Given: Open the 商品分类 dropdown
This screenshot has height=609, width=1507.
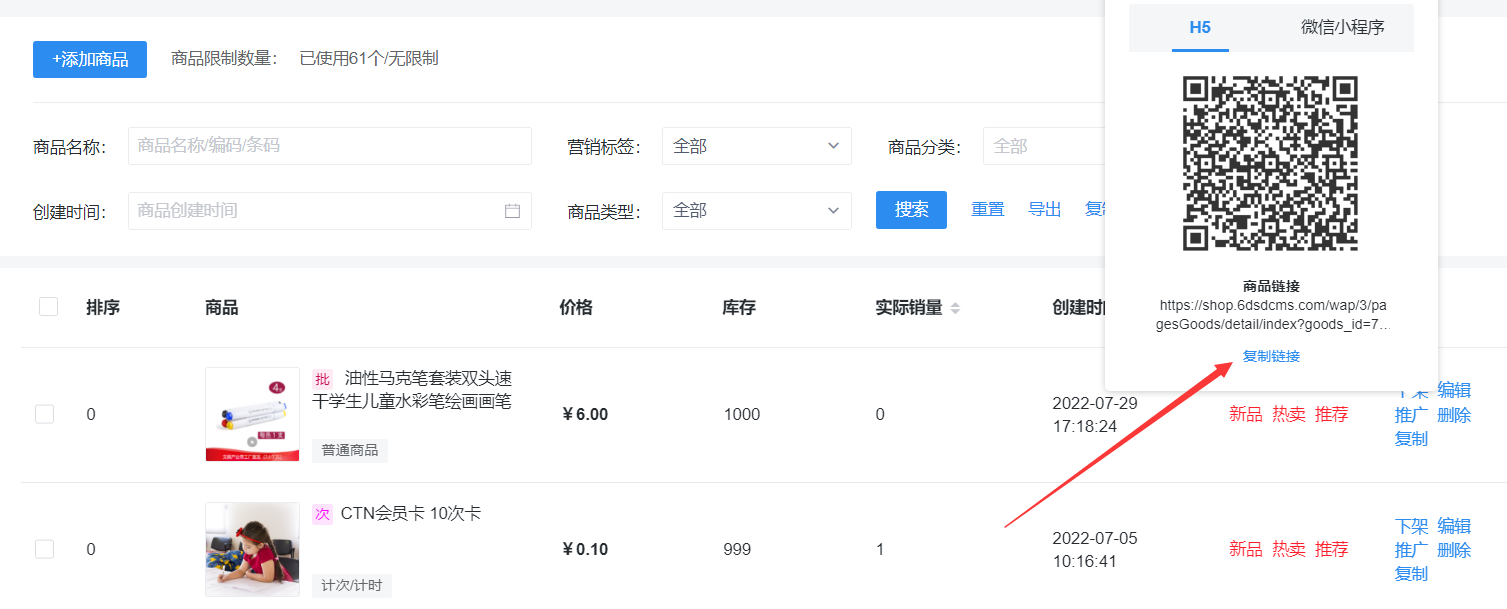Looking at the screenshot, I should tap(1044, 146).
